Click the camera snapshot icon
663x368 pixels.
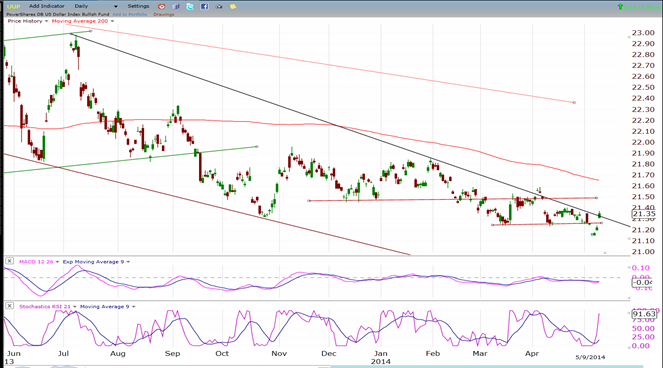(219, 6)
